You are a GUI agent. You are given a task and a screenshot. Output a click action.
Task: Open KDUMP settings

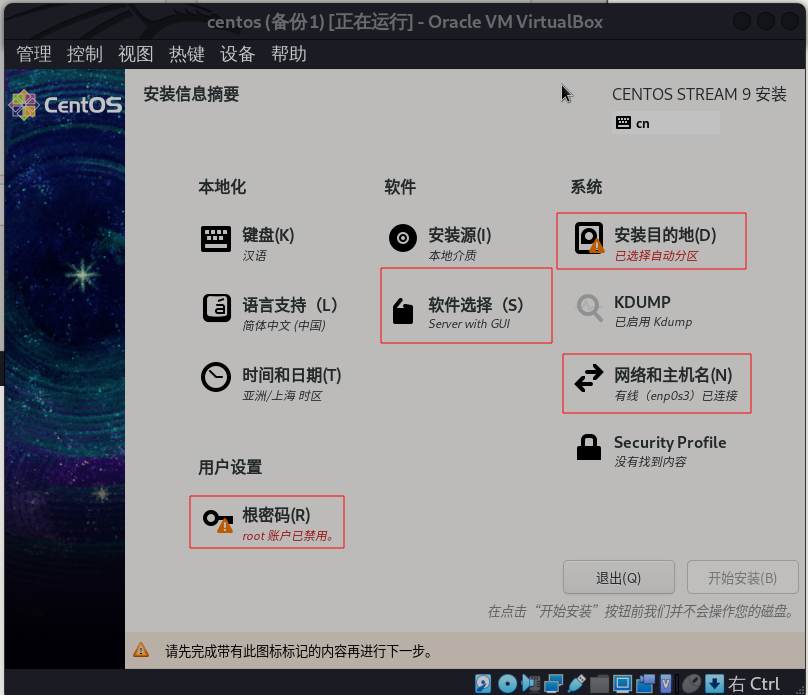634,311
